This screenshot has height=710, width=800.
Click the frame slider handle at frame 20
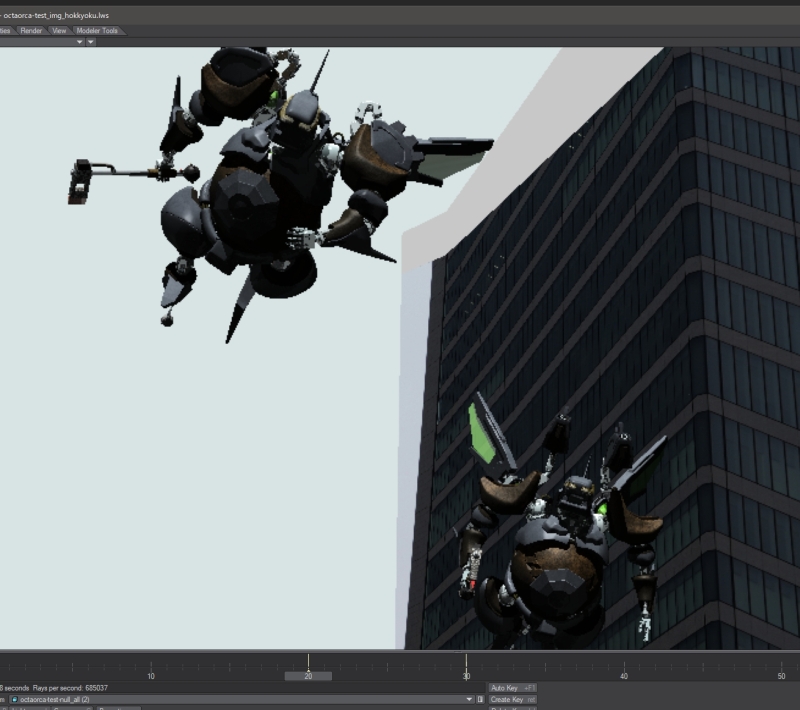[x=308, y=676]
